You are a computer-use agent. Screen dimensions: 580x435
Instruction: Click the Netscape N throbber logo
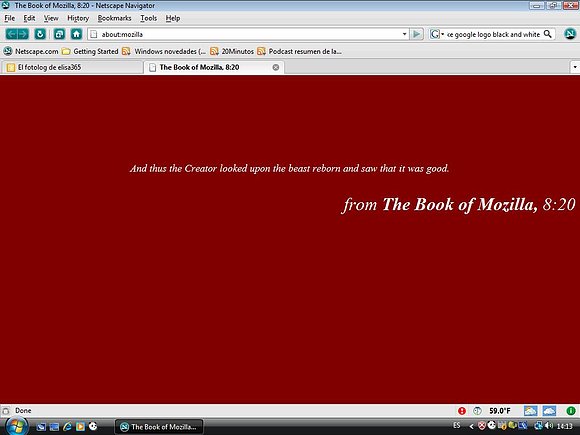[x=570, y=34]
